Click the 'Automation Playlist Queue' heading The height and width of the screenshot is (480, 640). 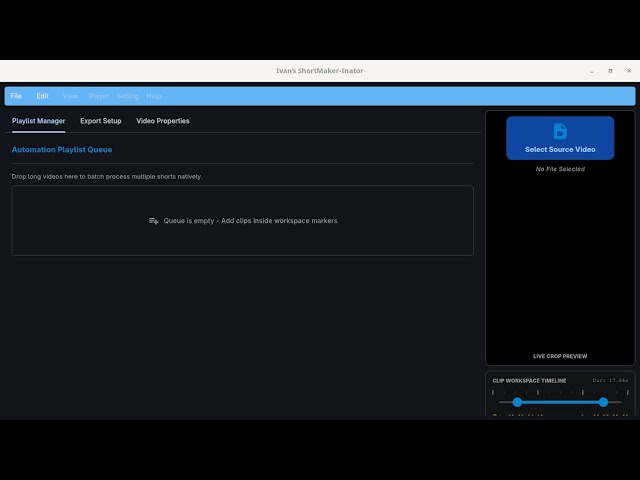tap(62, 149)
